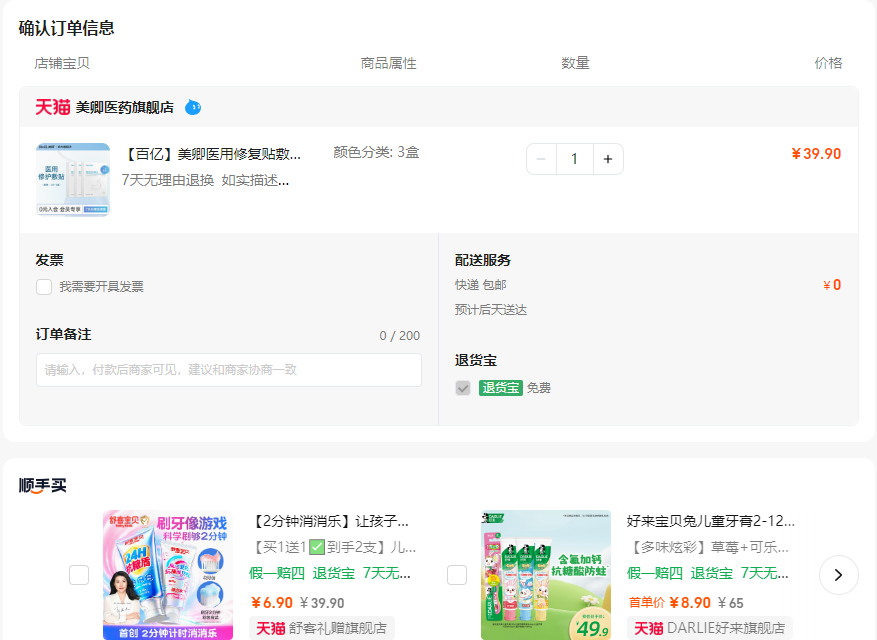Screen dimensions: 877x640
Task: Open the 【百亿】美卿医用修复贴敷 product title
Action: click(x=211, y=154)
